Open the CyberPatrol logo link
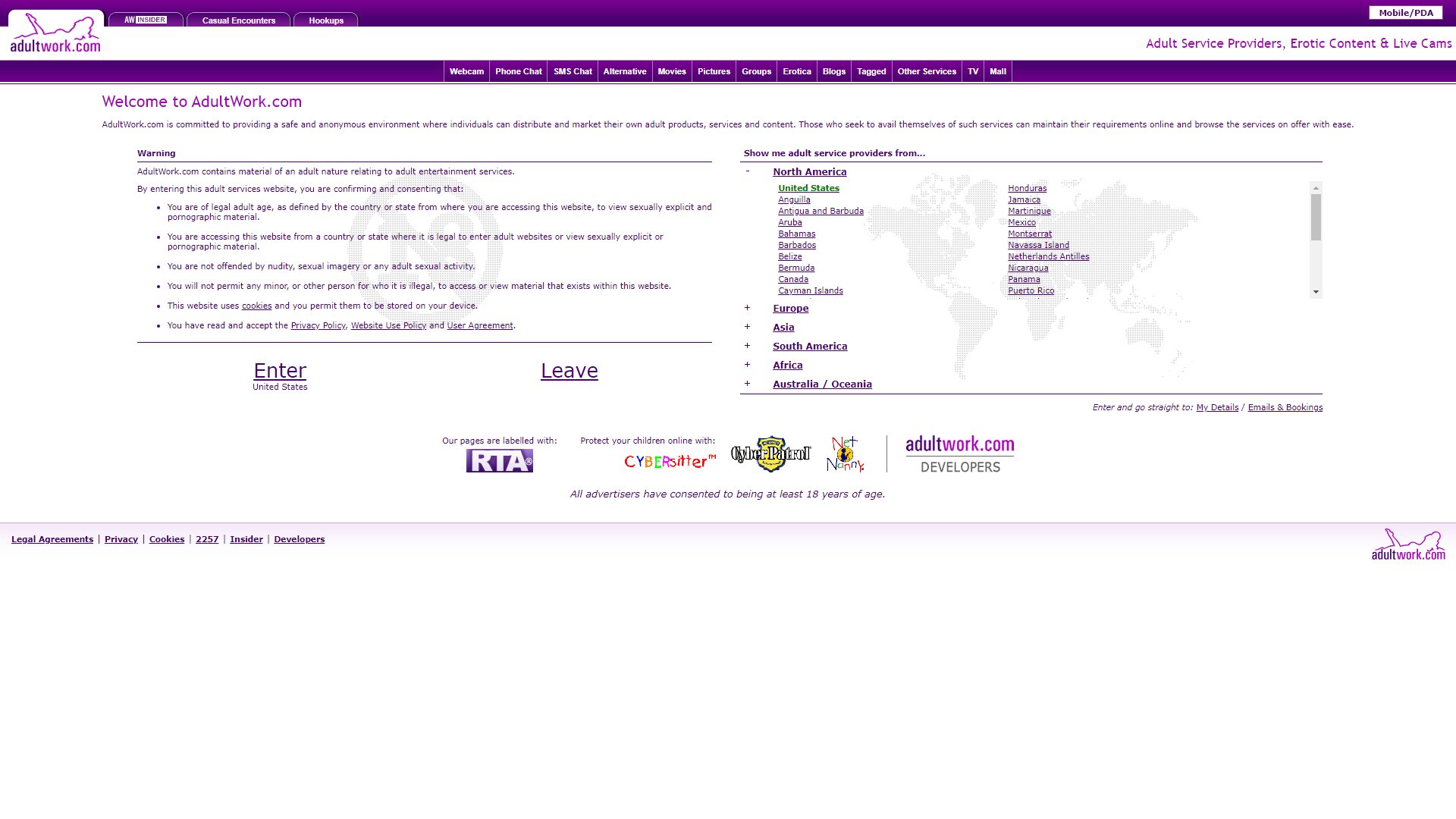This screenshot has height=819, width=1456. [770, 453]
